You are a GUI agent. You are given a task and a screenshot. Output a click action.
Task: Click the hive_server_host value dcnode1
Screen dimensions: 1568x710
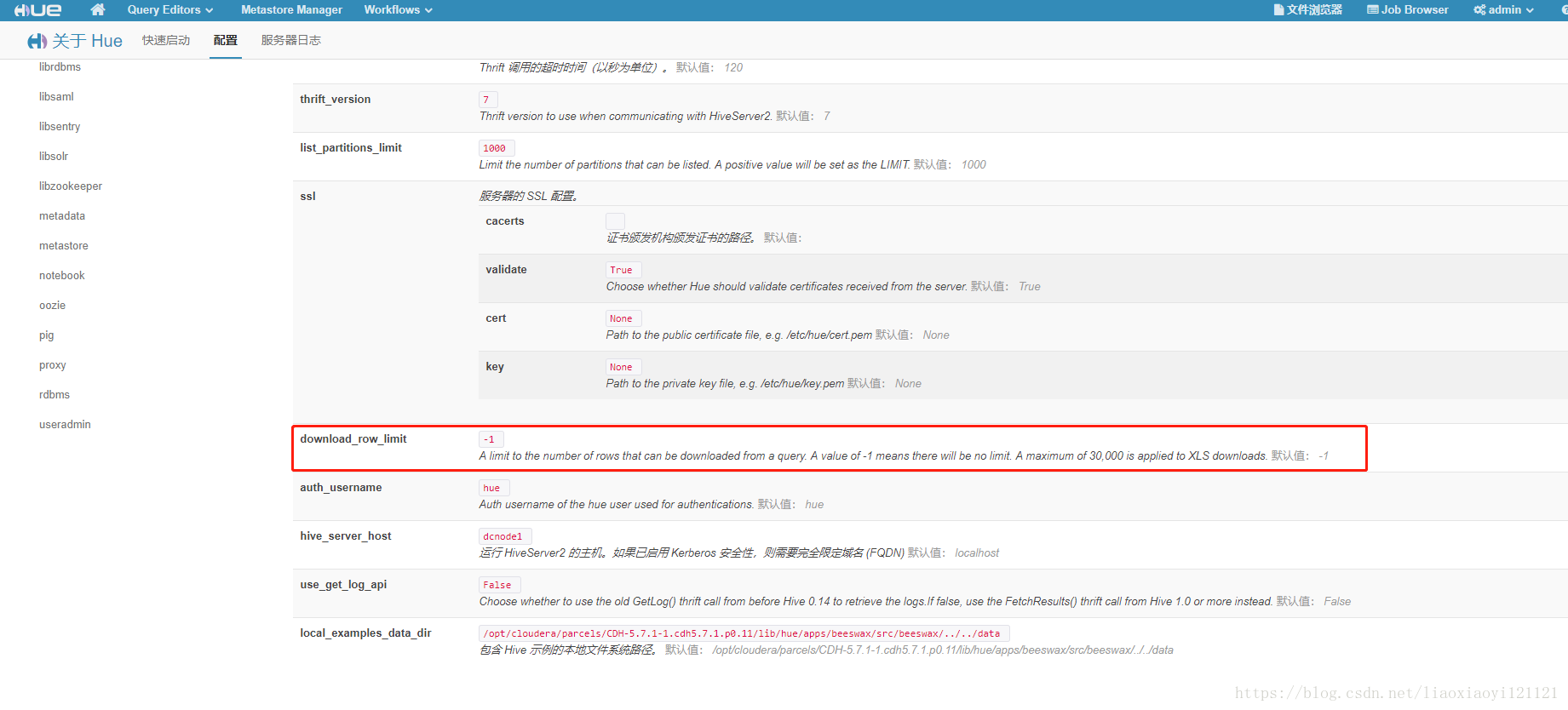point(505,536)
